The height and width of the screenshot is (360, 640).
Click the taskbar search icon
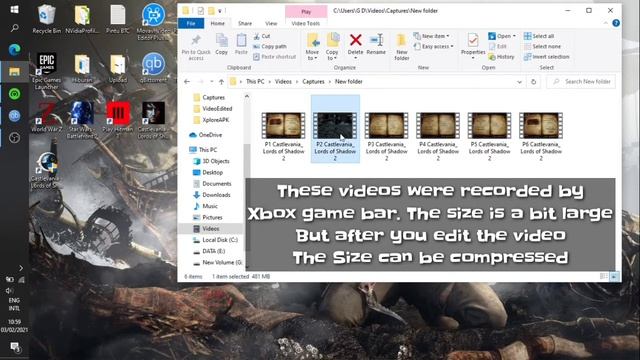point(14,28)
